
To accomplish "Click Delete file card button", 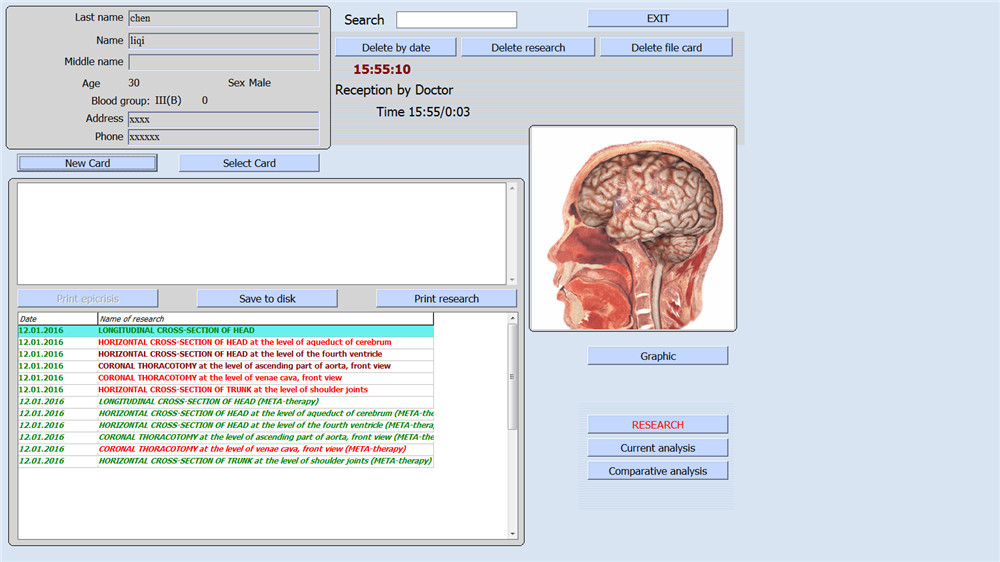I will pos(666,47).
